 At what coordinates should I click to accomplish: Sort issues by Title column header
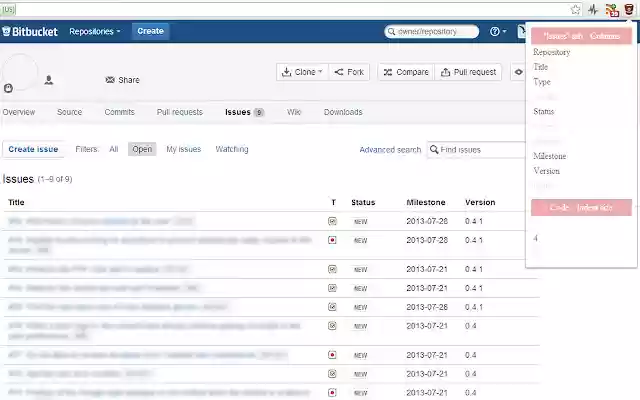click(x=16, y=202)
